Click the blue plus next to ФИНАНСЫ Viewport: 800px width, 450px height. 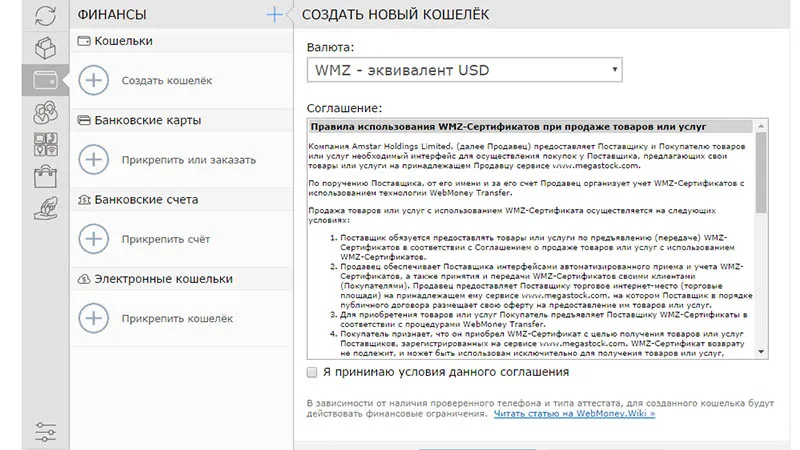[x=274, y=14]
